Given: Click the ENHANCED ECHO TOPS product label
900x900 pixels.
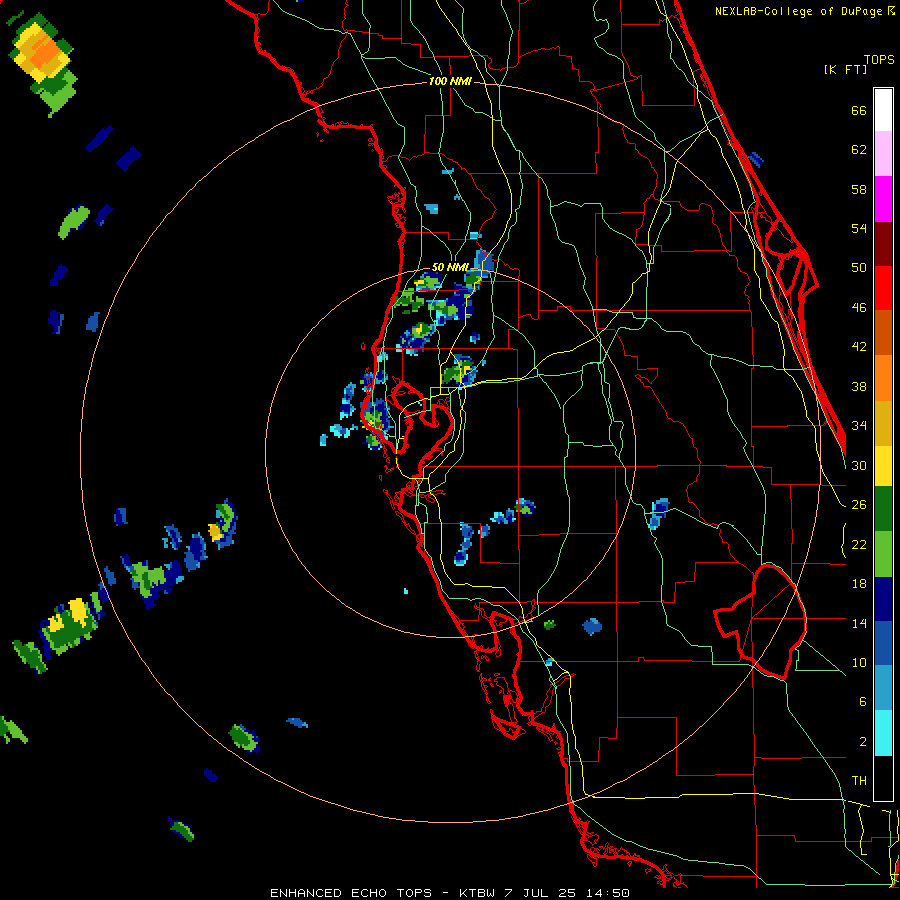Looking at the screenshot, I should 351,893.
